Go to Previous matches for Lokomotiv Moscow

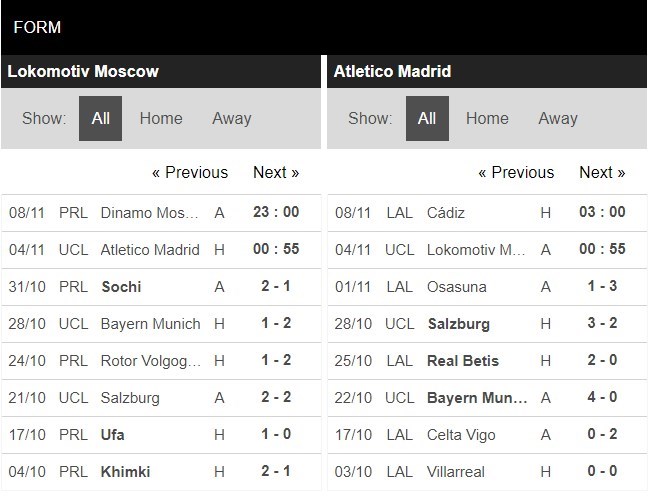click(190, 172)
